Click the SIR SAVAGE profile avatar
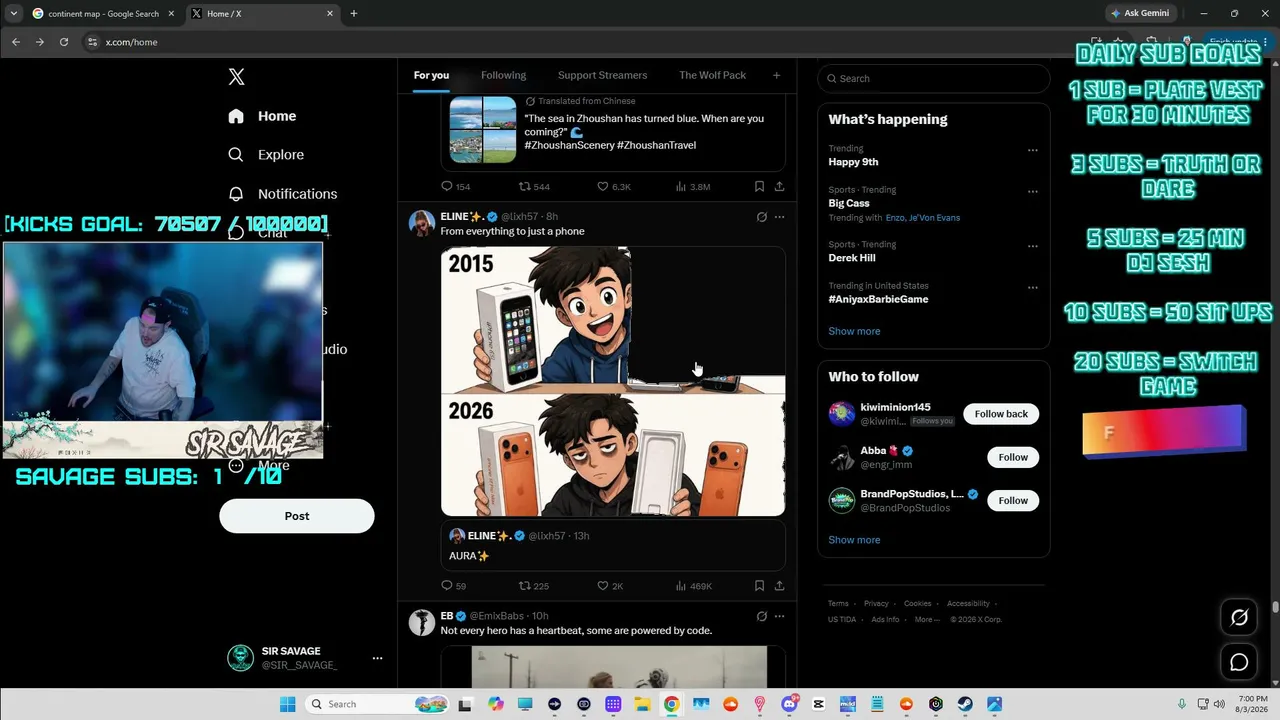 pos(240,658)
